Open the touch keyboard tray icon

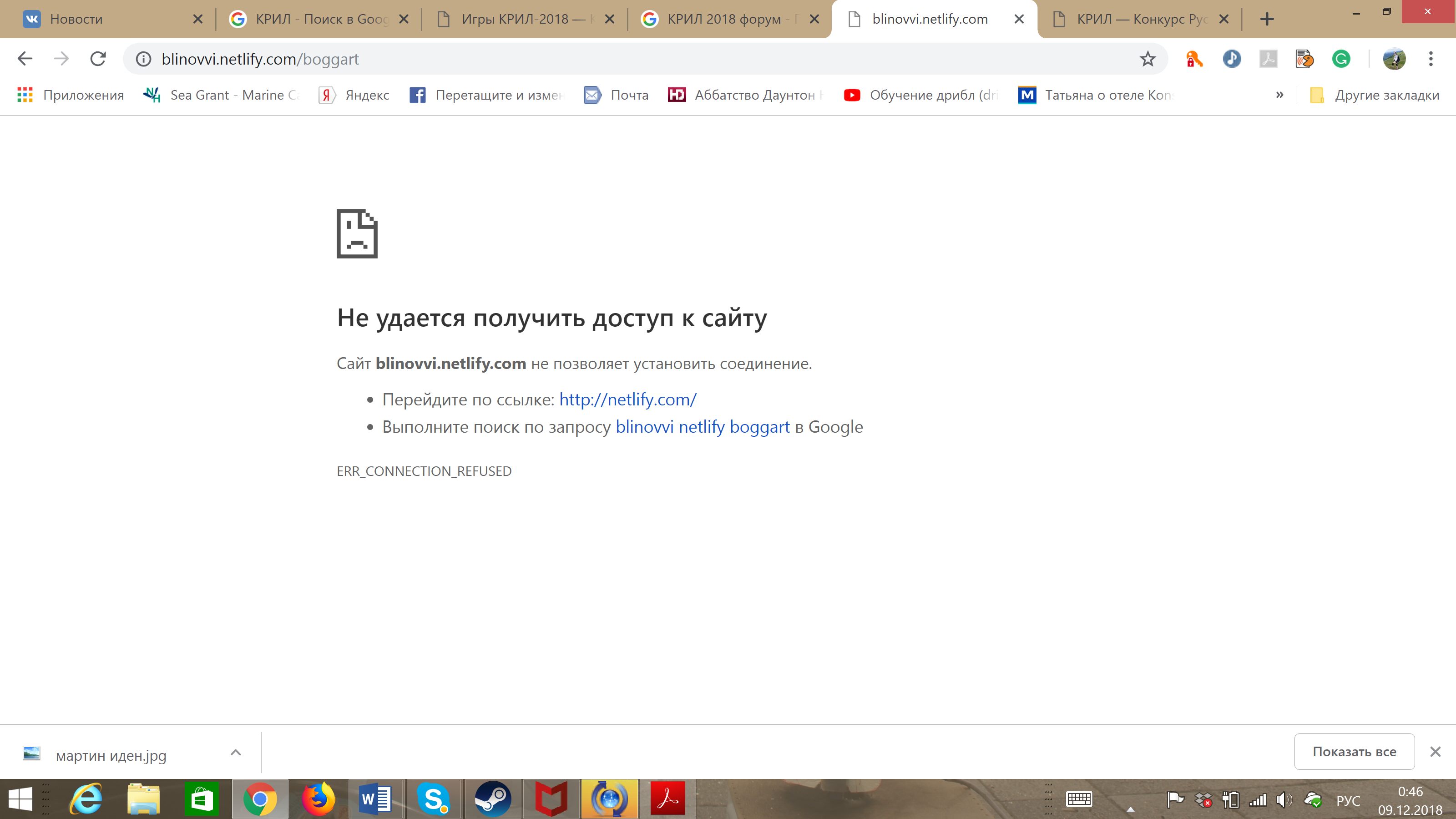coord(1079,799)
